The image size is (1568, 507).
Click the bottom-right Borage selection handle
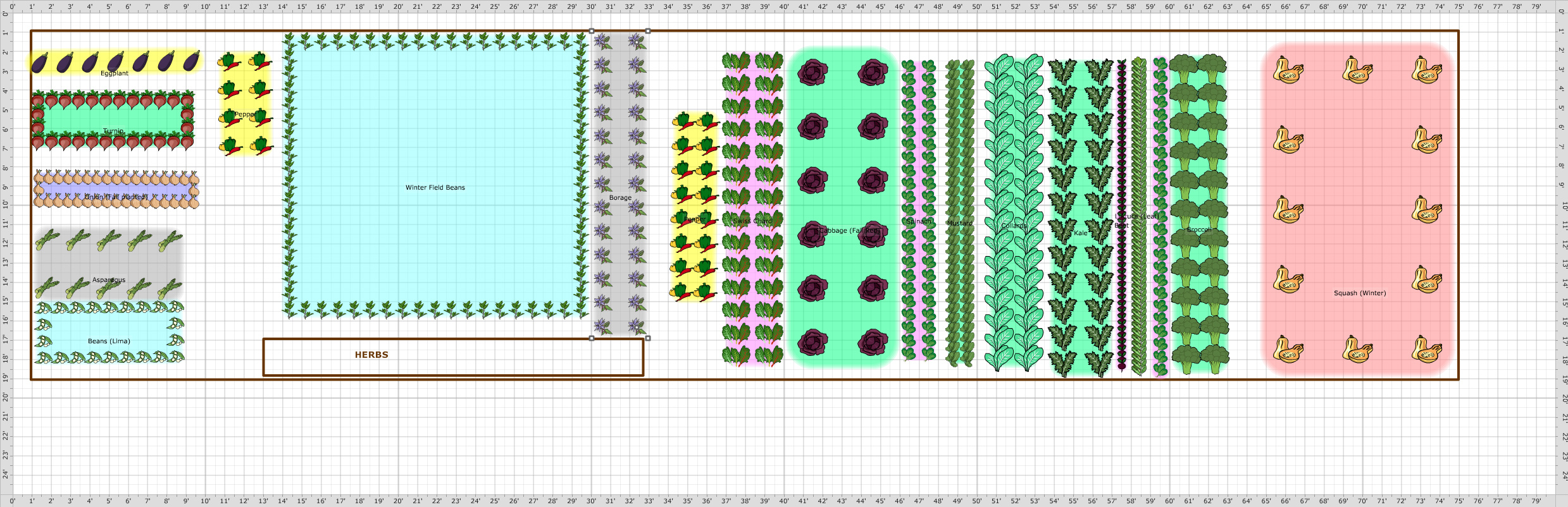(647, 338)
